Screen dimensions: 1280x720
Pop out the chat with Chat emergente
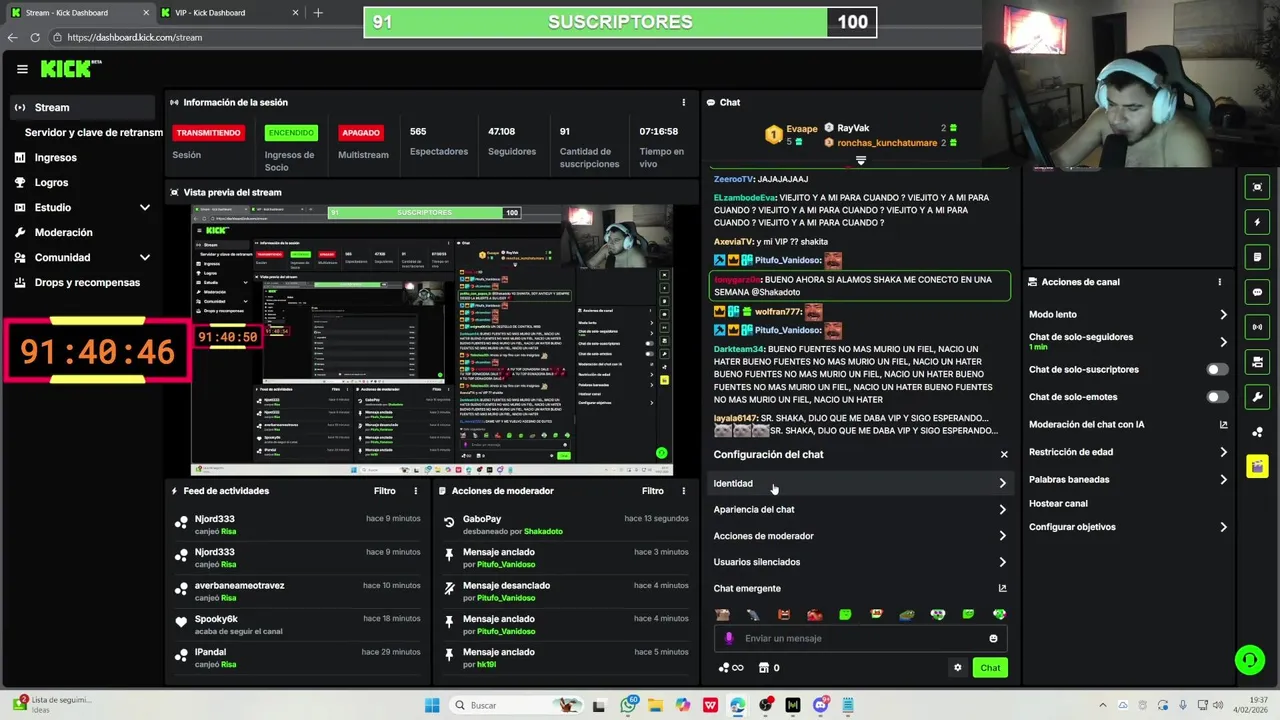coord(860,588)
